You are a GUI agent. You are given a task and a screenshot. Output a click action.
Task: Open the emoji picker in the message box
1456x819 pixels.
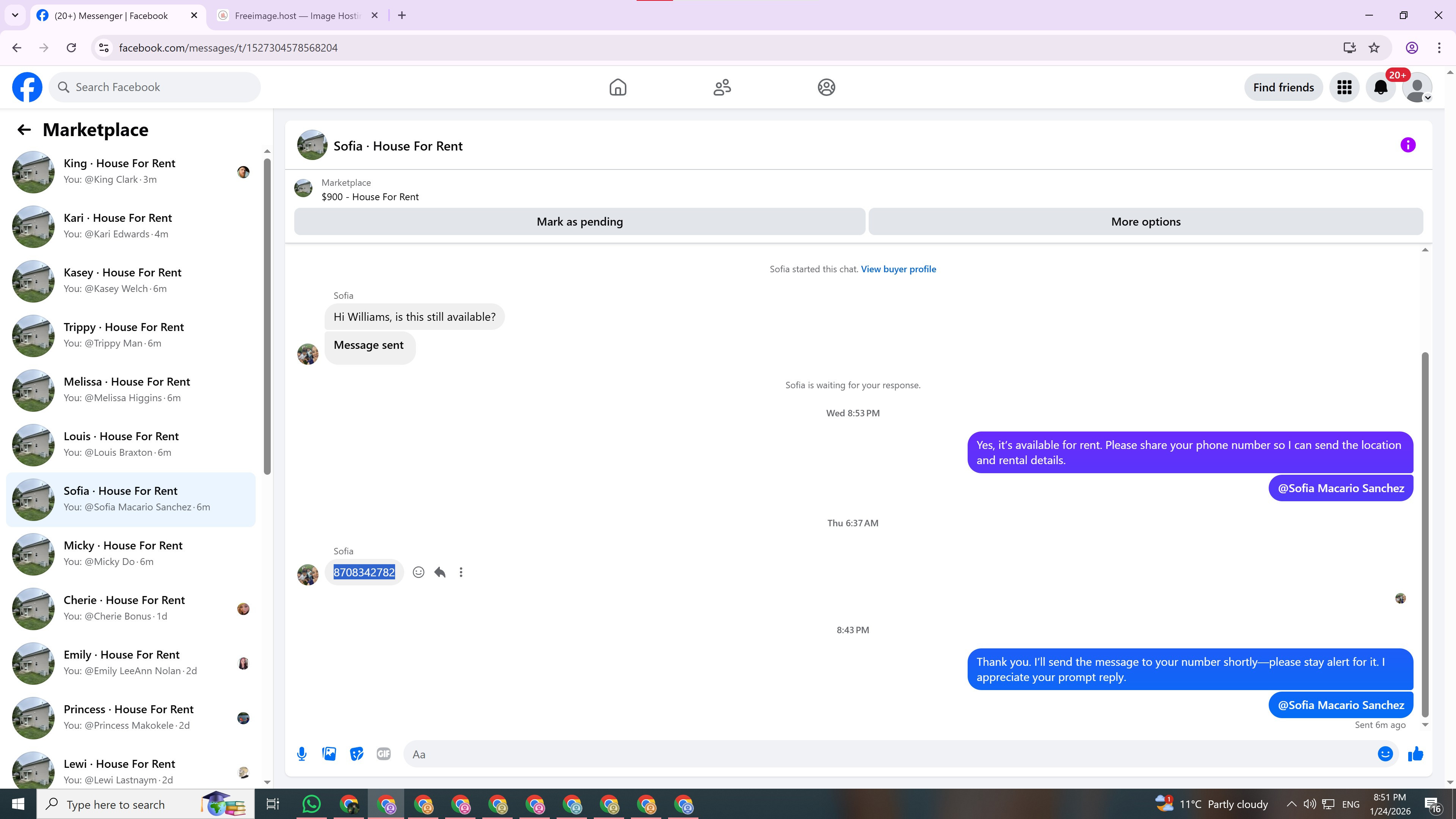coord(1385,754)
